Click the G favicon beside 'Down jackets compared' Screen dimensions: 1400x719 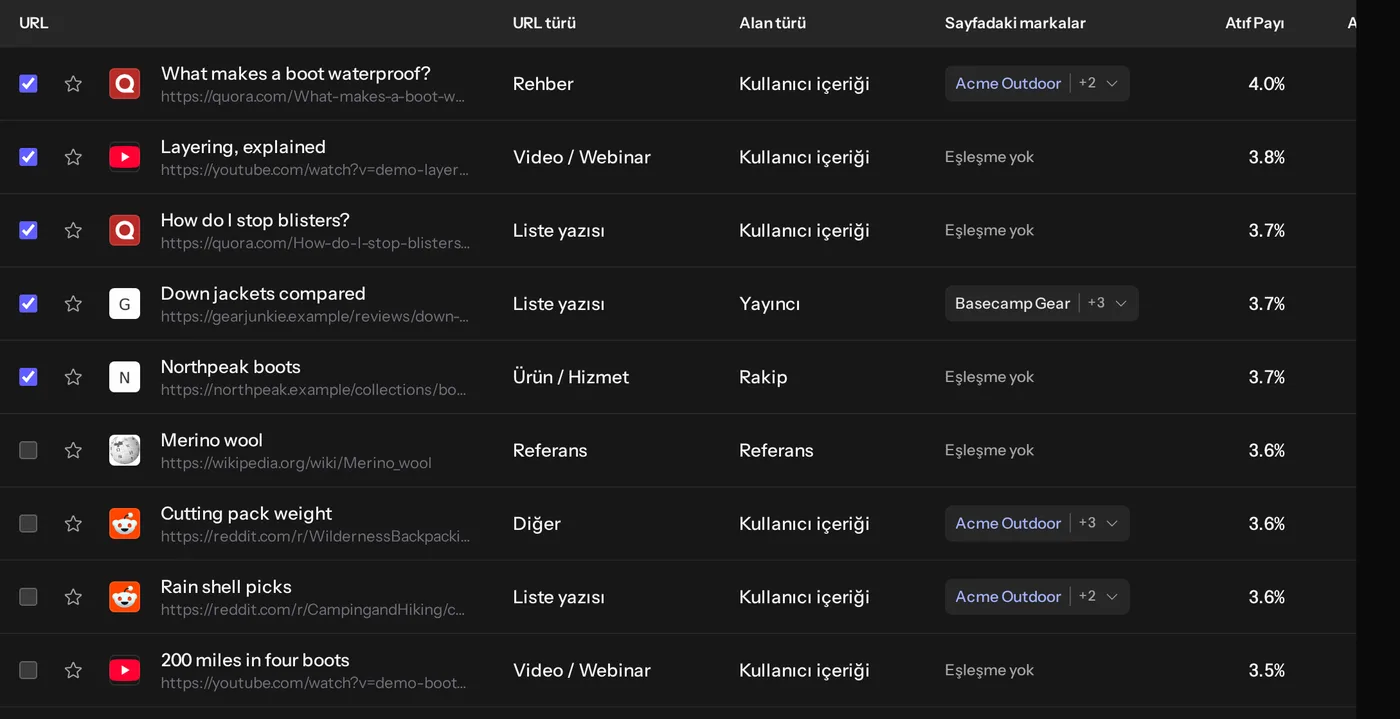(125, 304)
